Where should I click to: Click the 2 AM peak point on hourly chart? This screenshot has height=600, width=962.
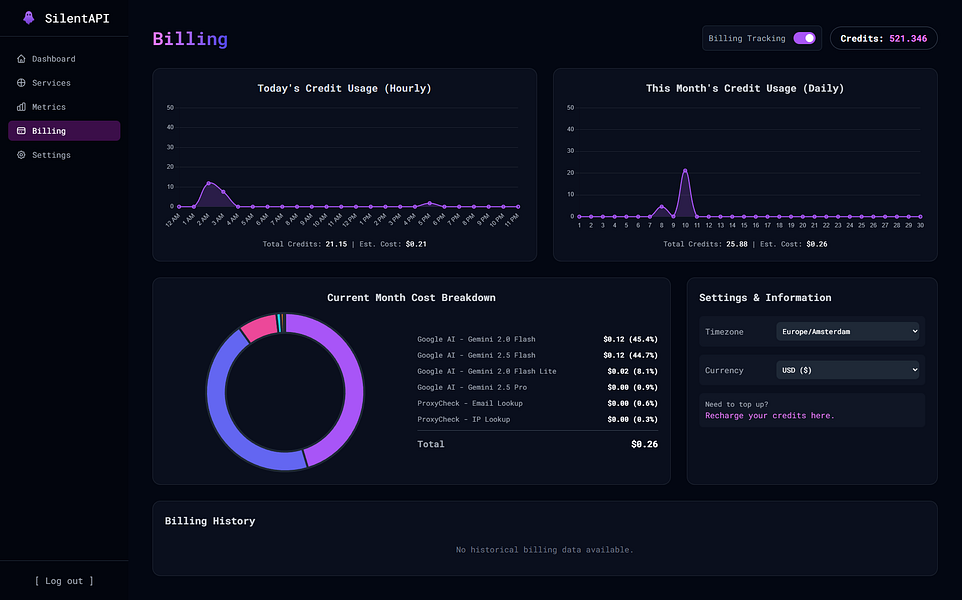(209, 183)
